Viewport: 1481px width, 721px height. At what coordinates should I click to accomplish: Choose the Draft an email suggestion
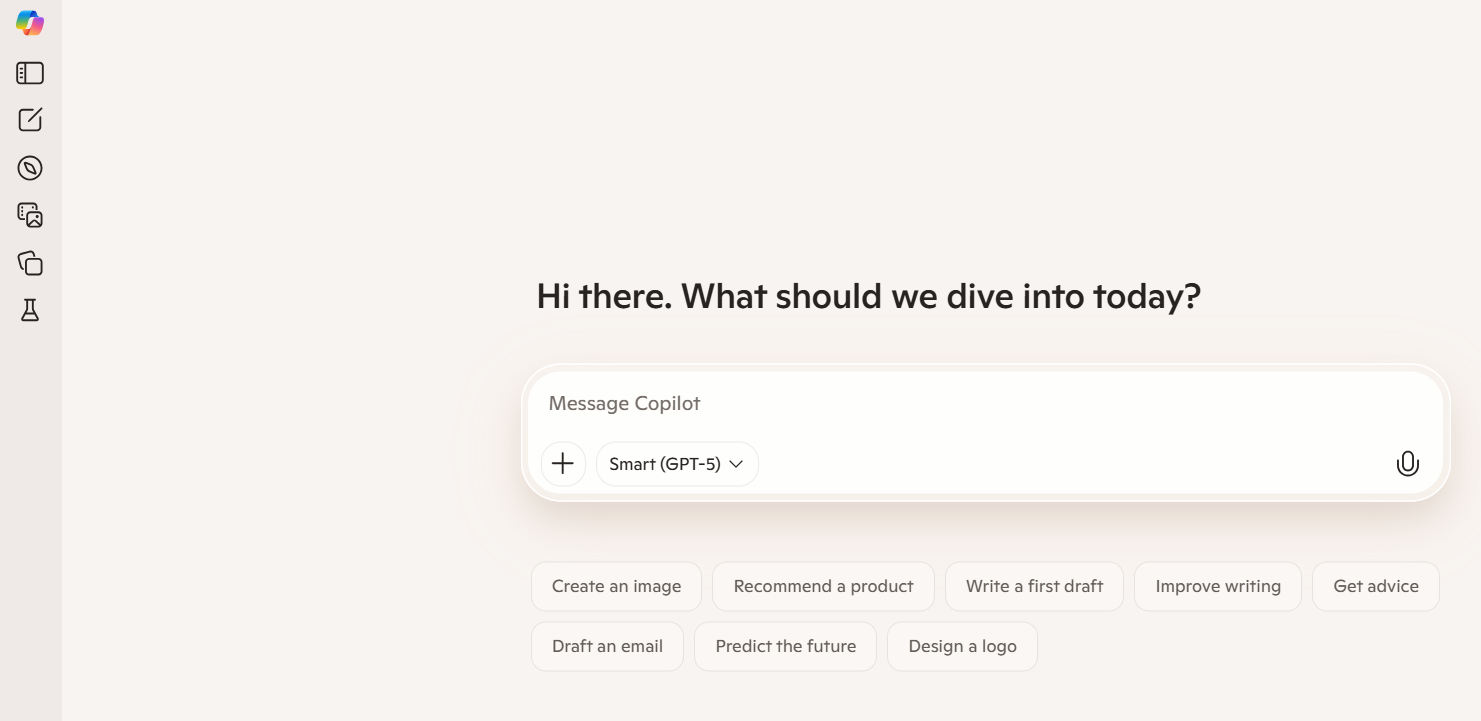tap(607, 646)
